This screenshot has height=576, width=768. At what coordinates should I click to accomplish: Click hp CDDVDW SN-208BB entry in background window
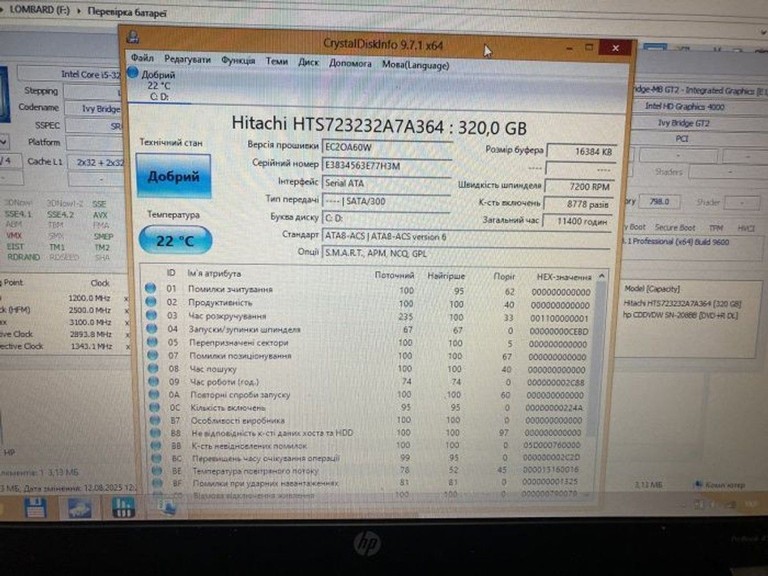[x=680, y=315]
